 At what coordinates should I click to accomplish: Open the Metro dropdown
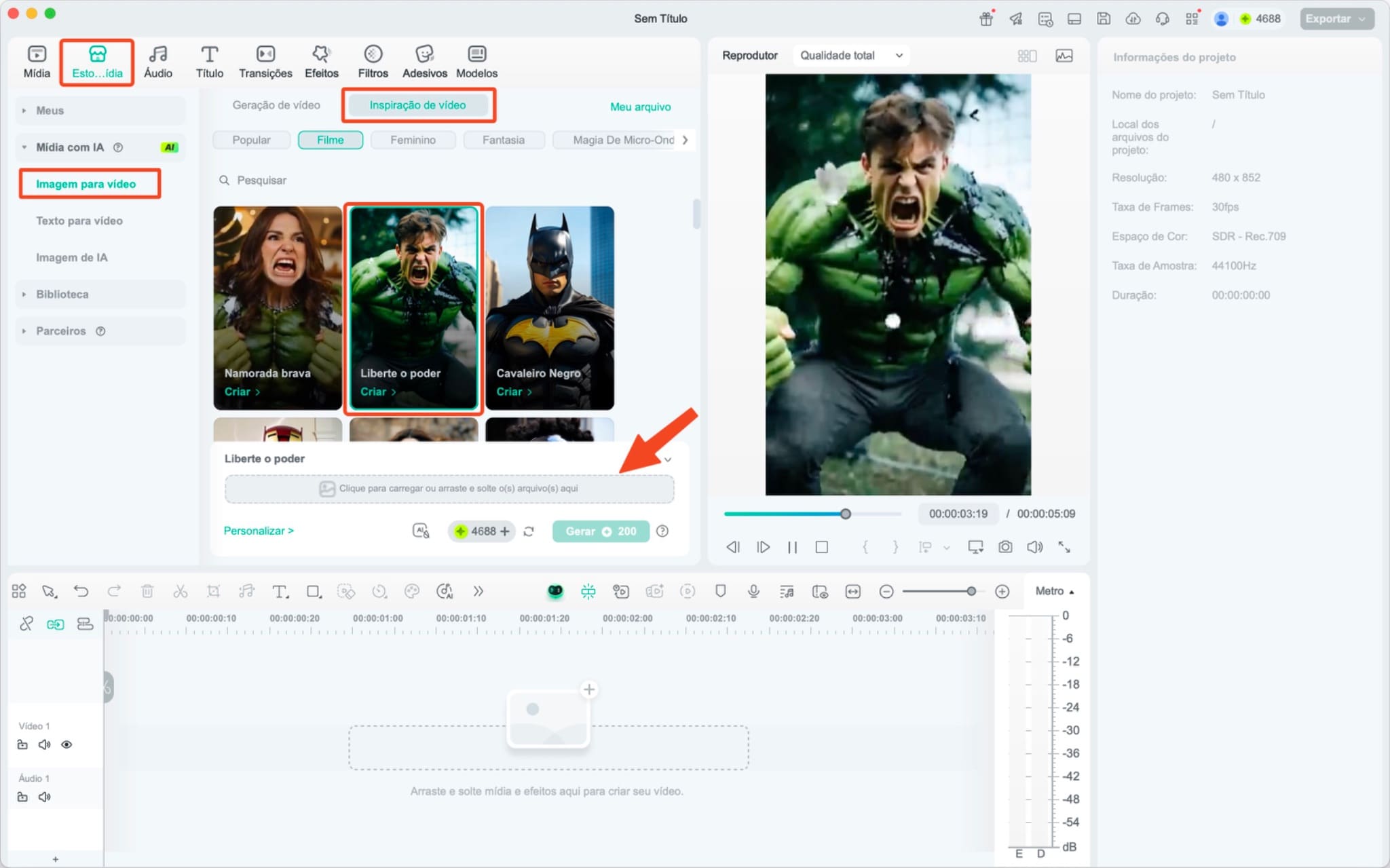[x=1054, y=591]
